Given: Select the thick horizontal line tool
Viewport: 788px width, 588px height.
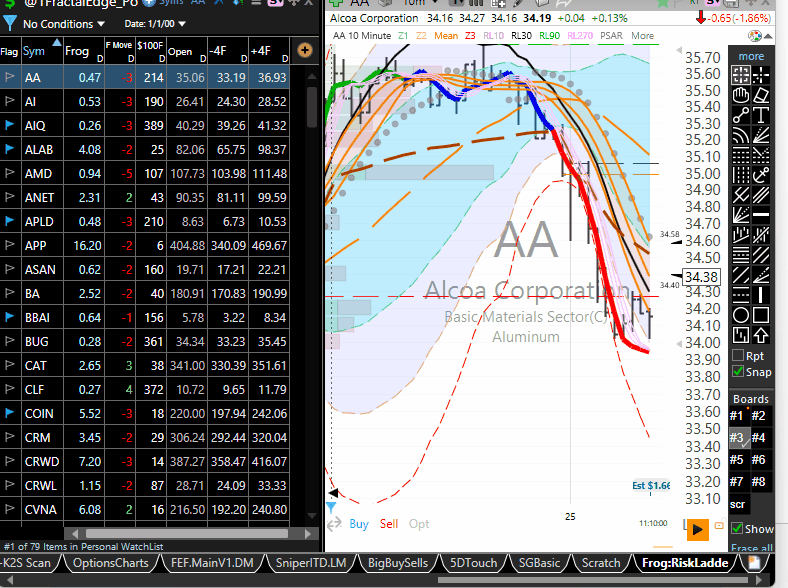Looking at the screenshot, I should pyautogui.click(x=761, y=215).
